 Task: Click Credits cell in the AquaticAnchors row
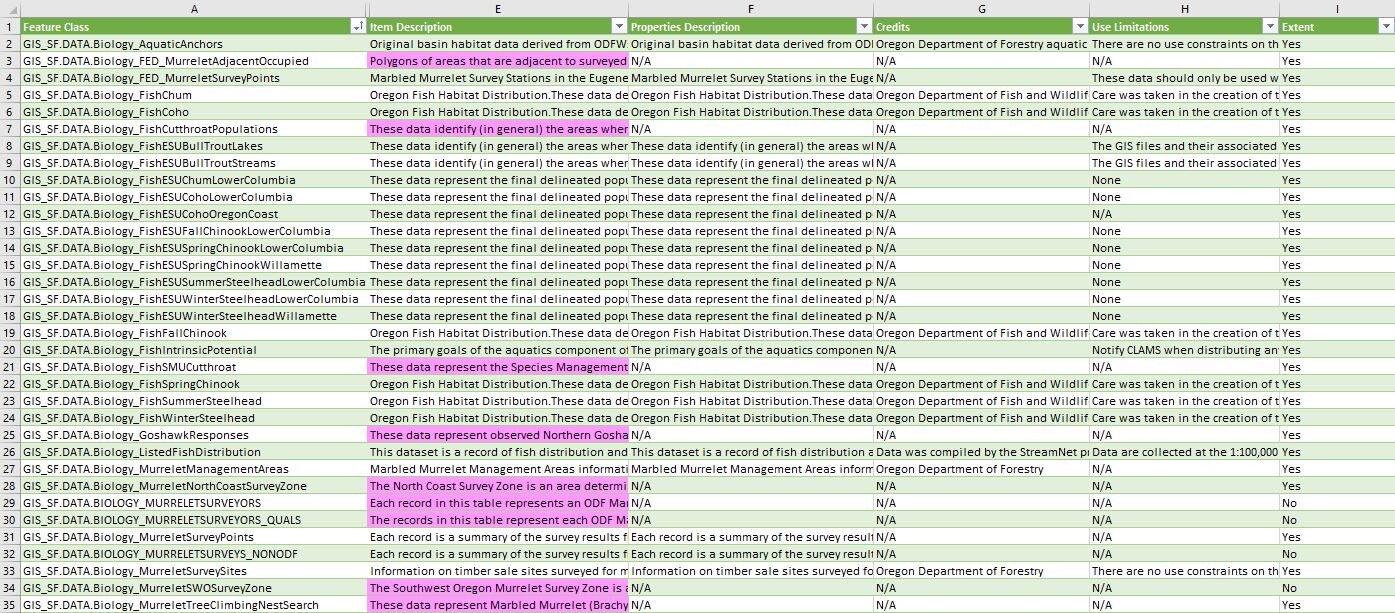pyautogui.click(x=981, y=44)
